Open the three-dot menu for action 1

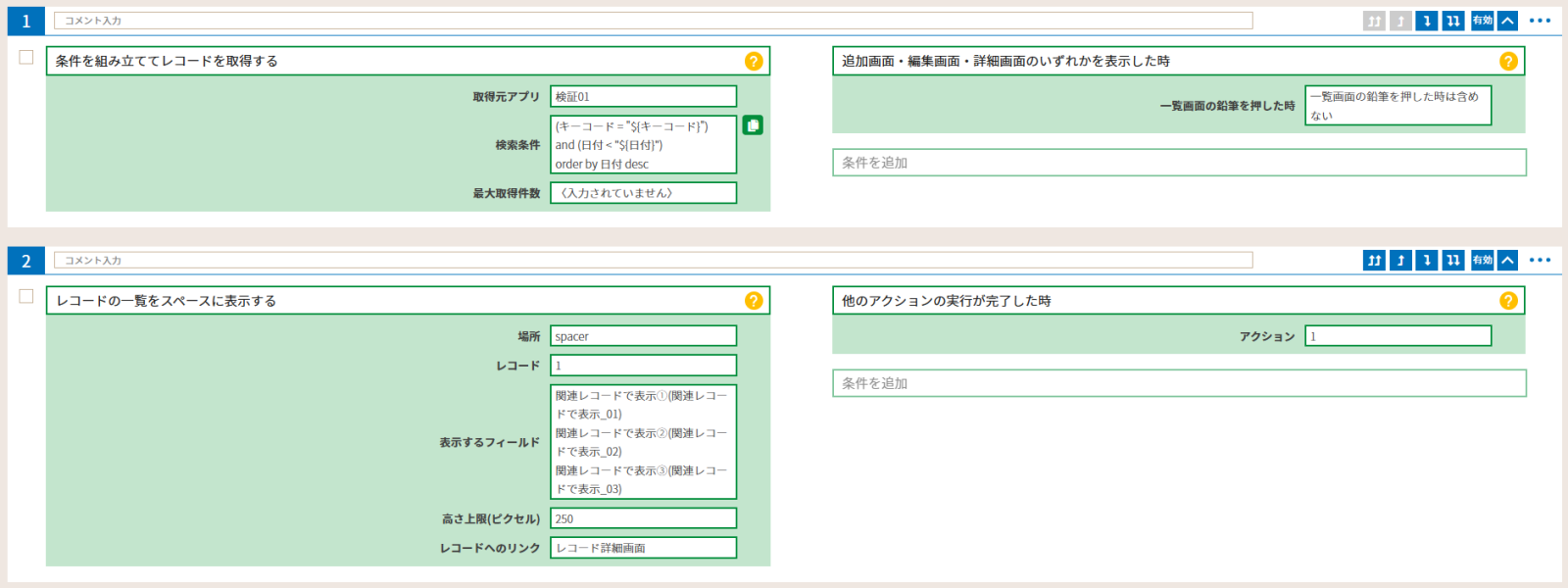tap(1540, 21)
